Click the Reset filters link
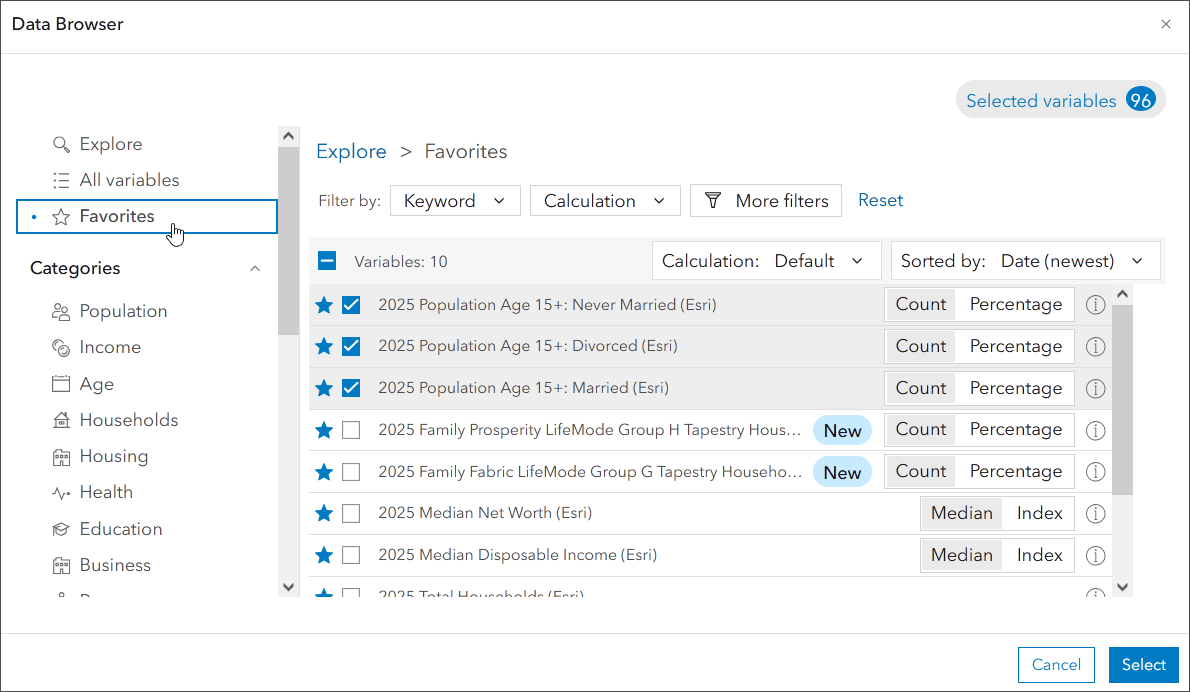Screen dimensions: 1190x692 click(880, 200)
